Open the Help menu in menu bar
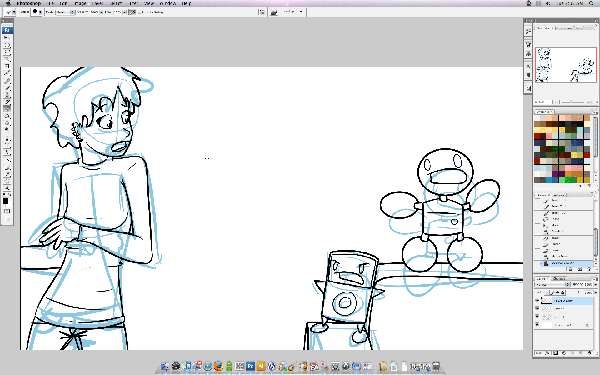The width and height of the screenshot is (600, 375). click(186, 3)
